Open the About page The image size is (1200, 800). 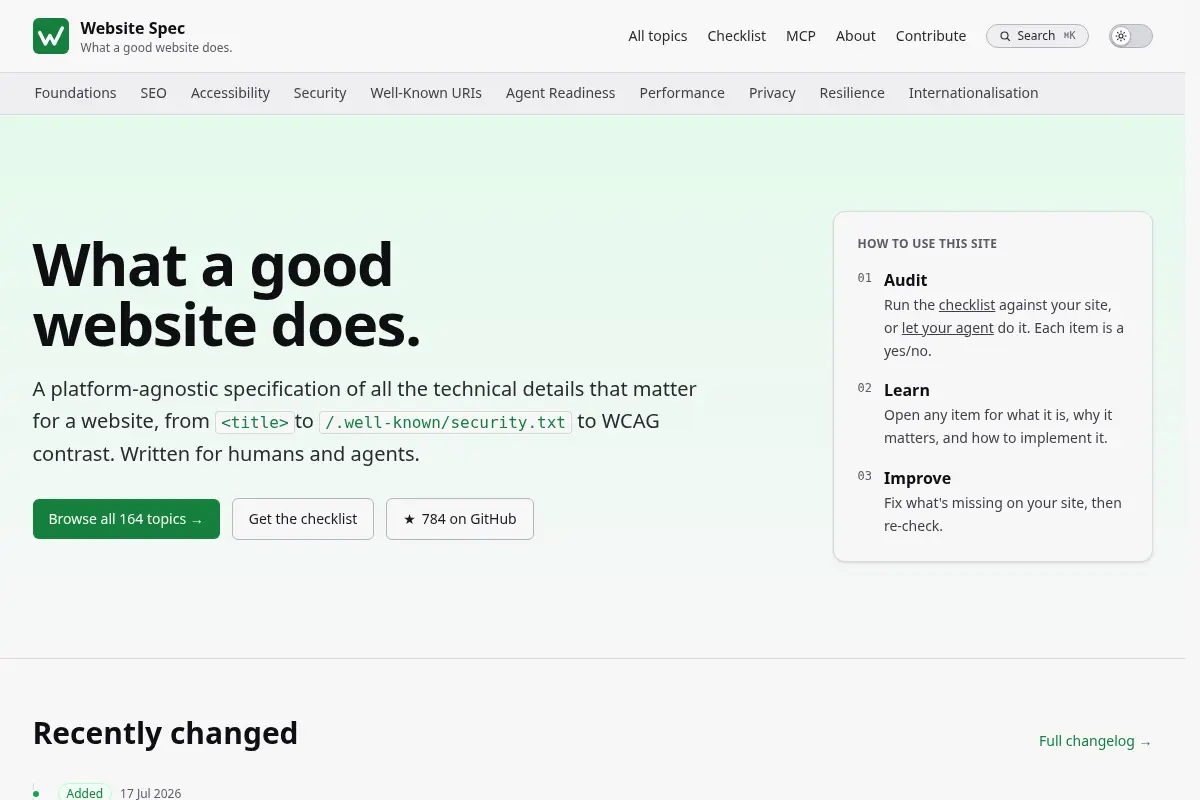click(x=856, y=36)
